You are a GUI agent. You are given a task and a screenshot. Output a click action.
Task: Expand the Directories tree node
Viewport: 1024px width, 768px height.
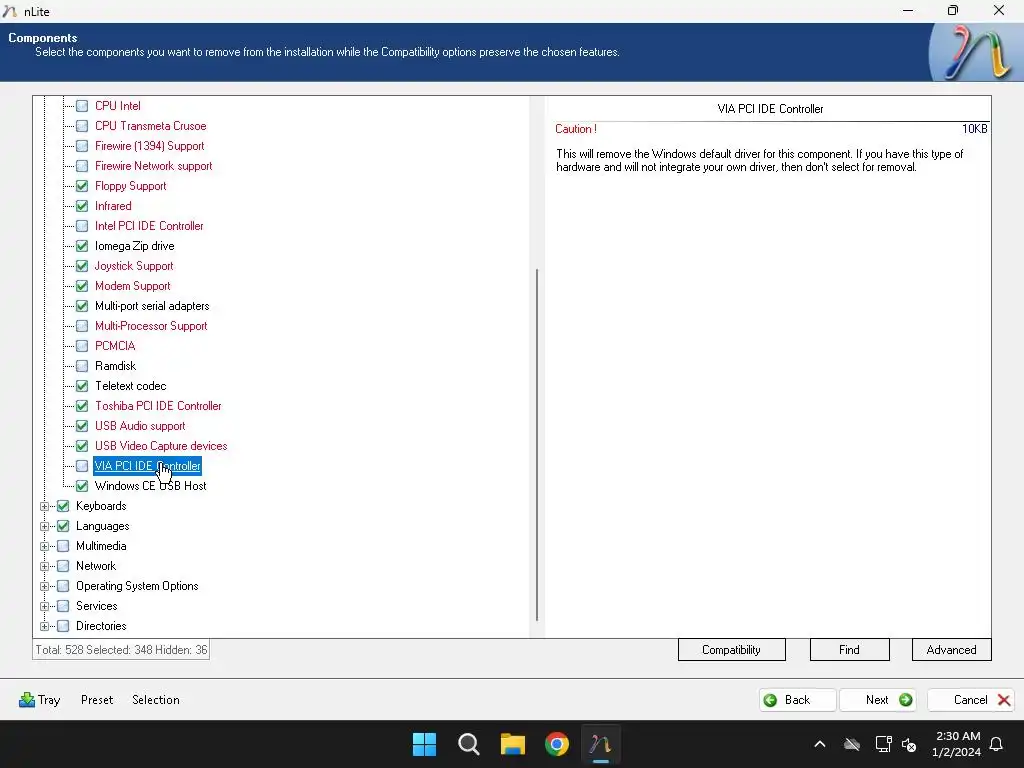click(x=44, y=626)
